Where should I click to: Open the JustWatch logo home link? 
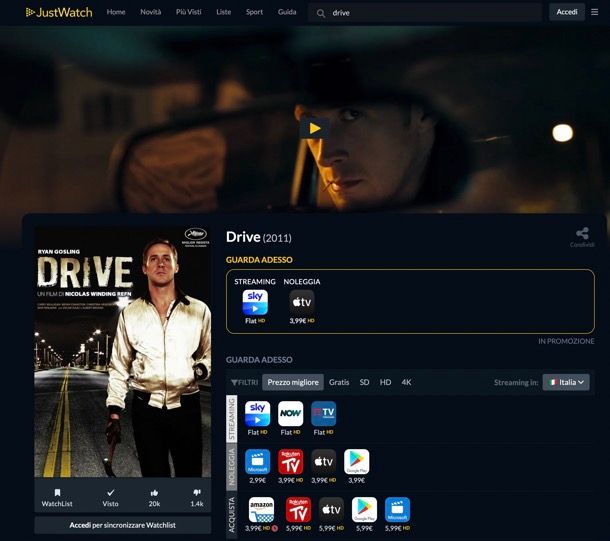click(x=59, y=12)
